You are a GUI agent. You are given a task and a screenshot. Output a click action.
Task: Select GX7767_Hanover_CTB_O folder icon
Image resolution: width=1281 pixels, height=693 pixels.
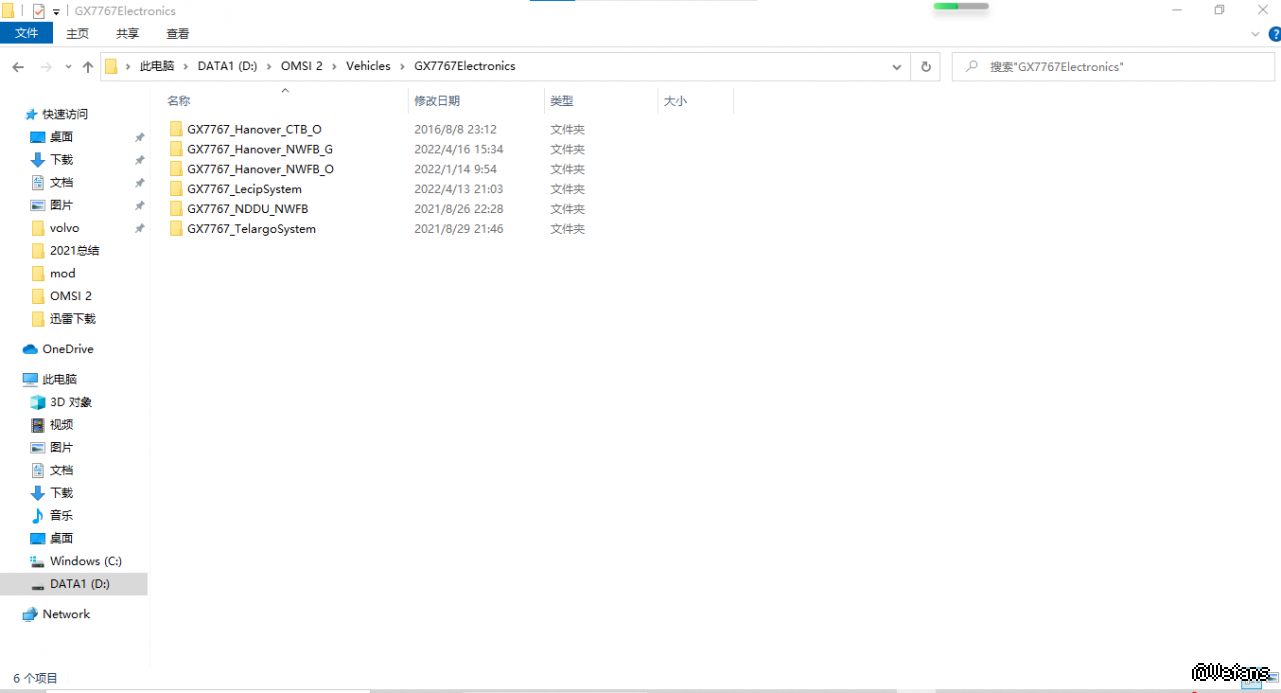[176, 129]
